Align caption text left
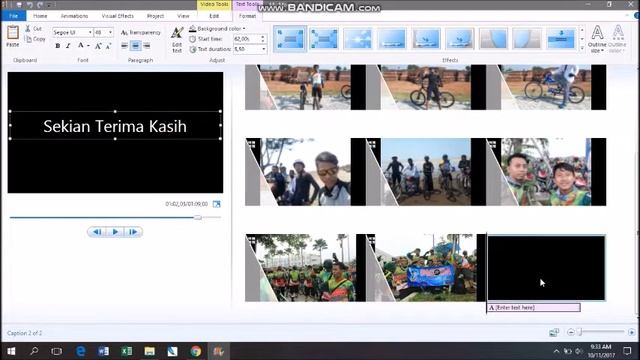640x360 pixels. coord(124,46)
